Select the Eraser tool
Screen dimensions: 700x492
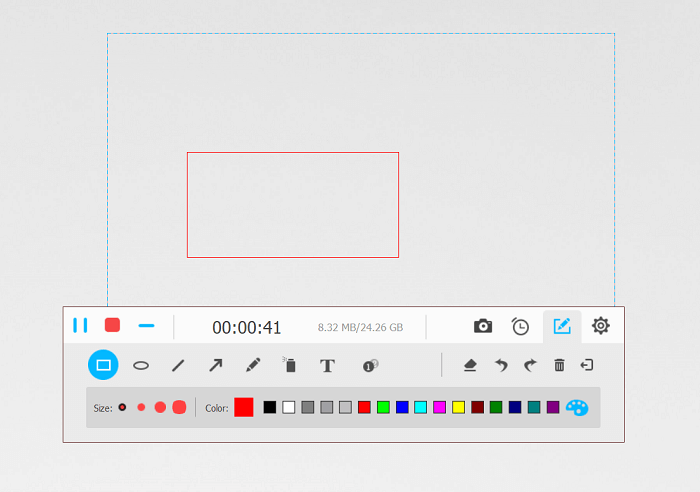pyautogui.click(x=470, y=365)
